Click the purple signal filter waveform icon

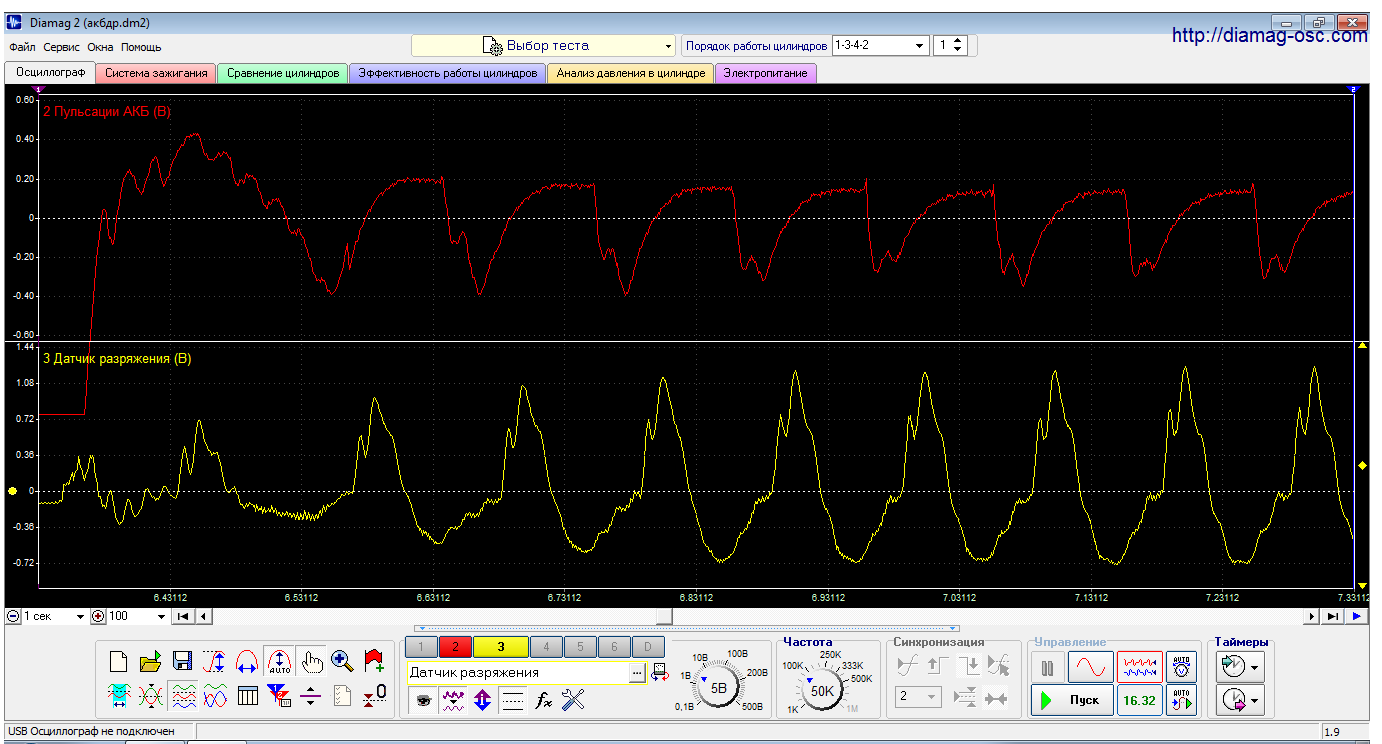coord(453,701)
